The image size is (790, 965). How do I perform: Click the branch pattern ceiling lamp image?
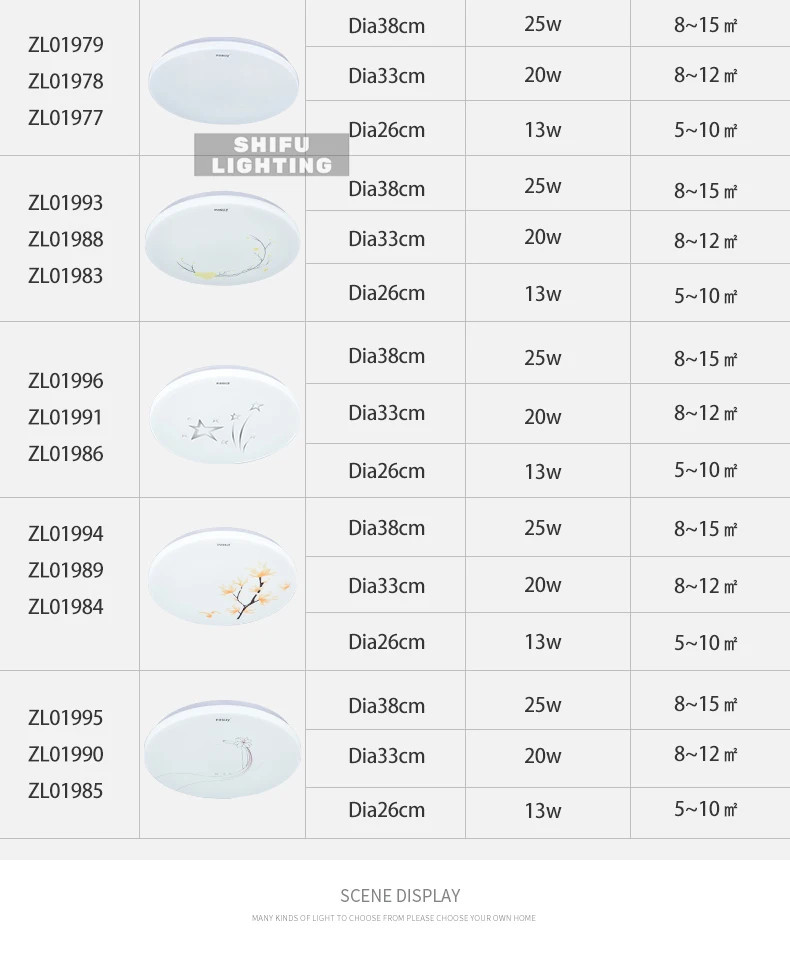223,239
